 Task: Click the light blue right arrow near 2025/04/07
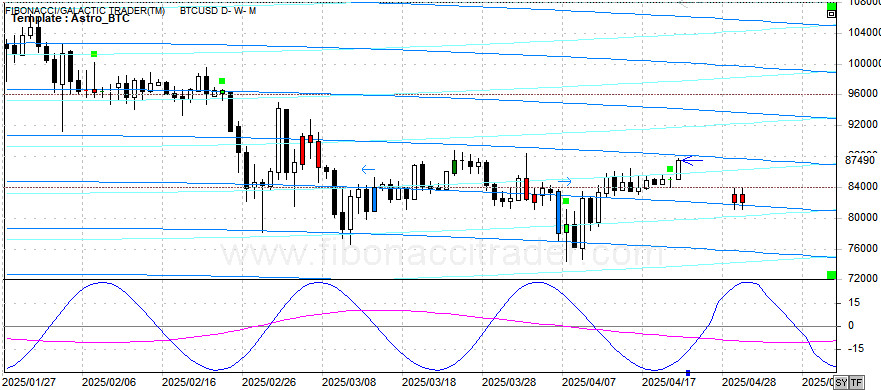(x=565, y=182)
